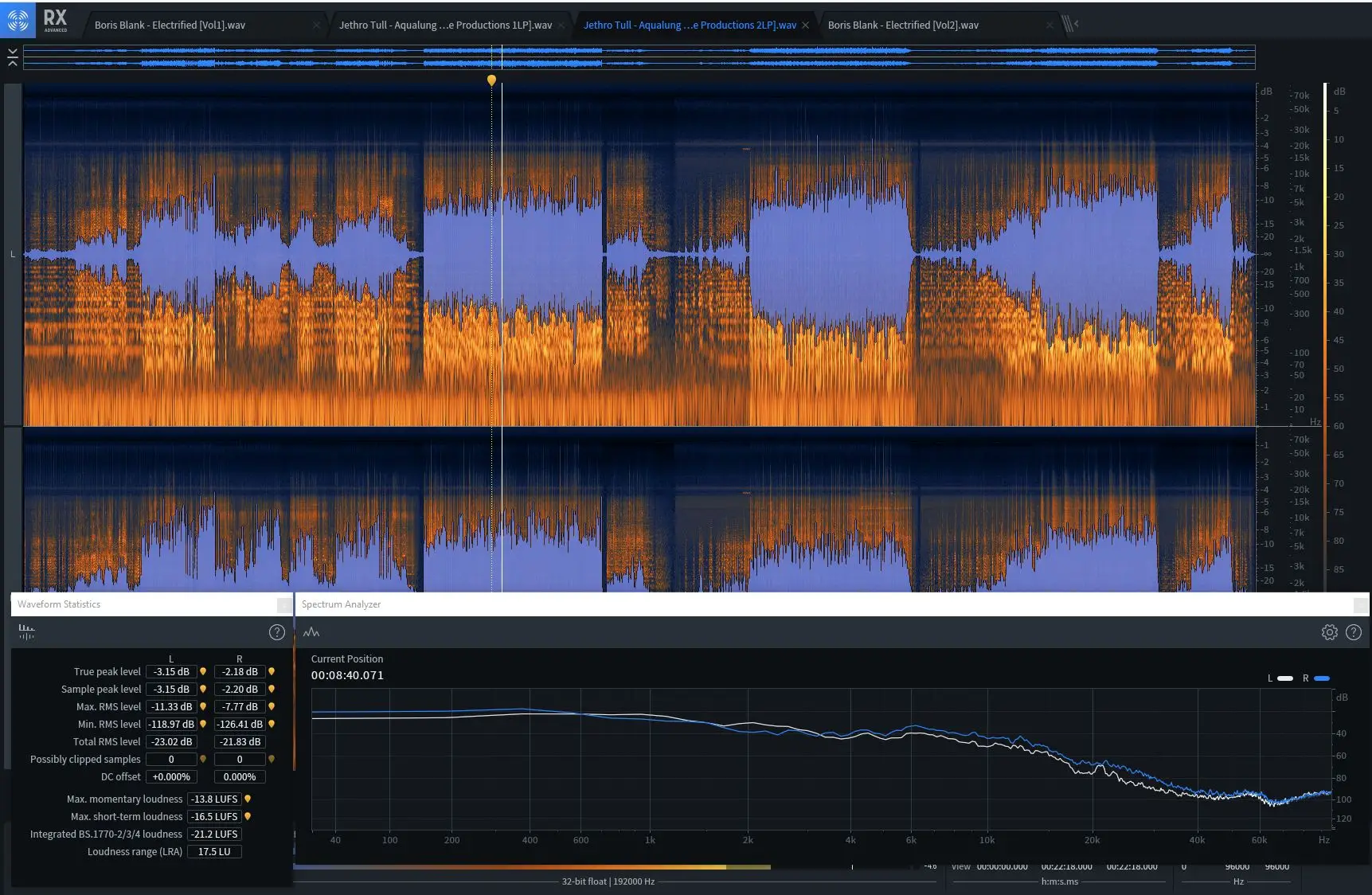Jump to left True peak level marker

click(203, 671)
